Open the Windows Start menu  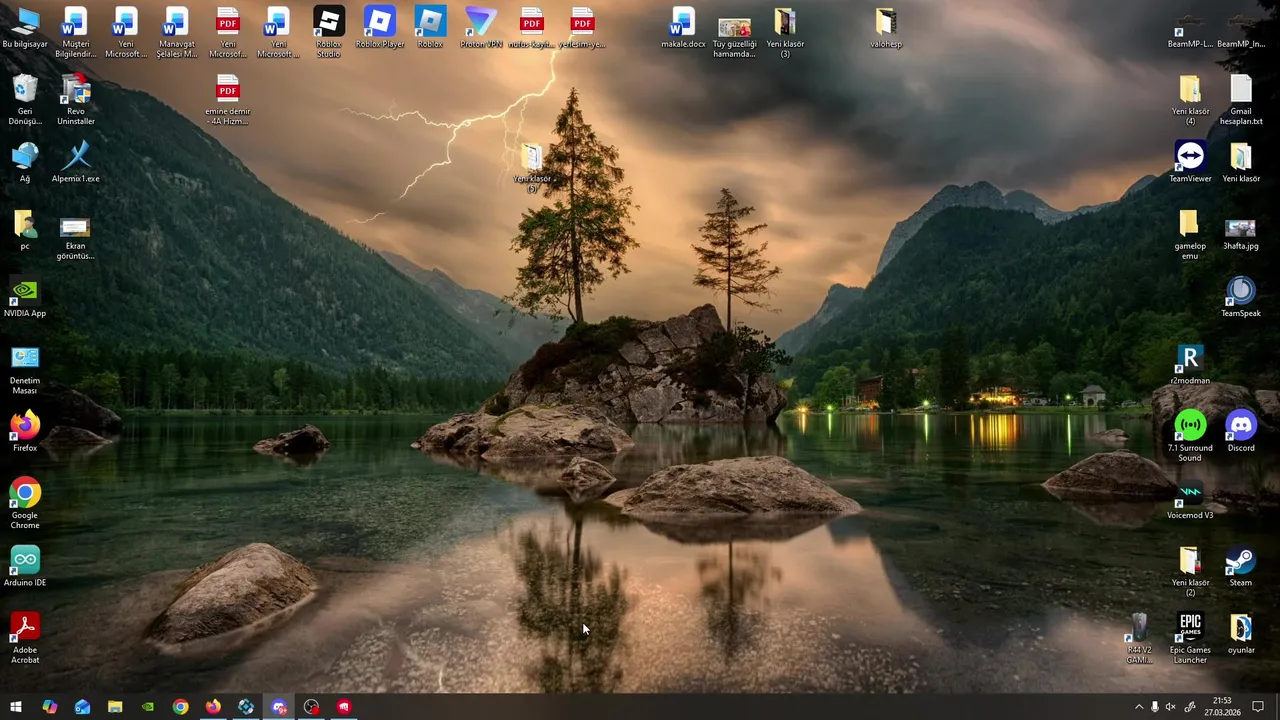(16, 707)
